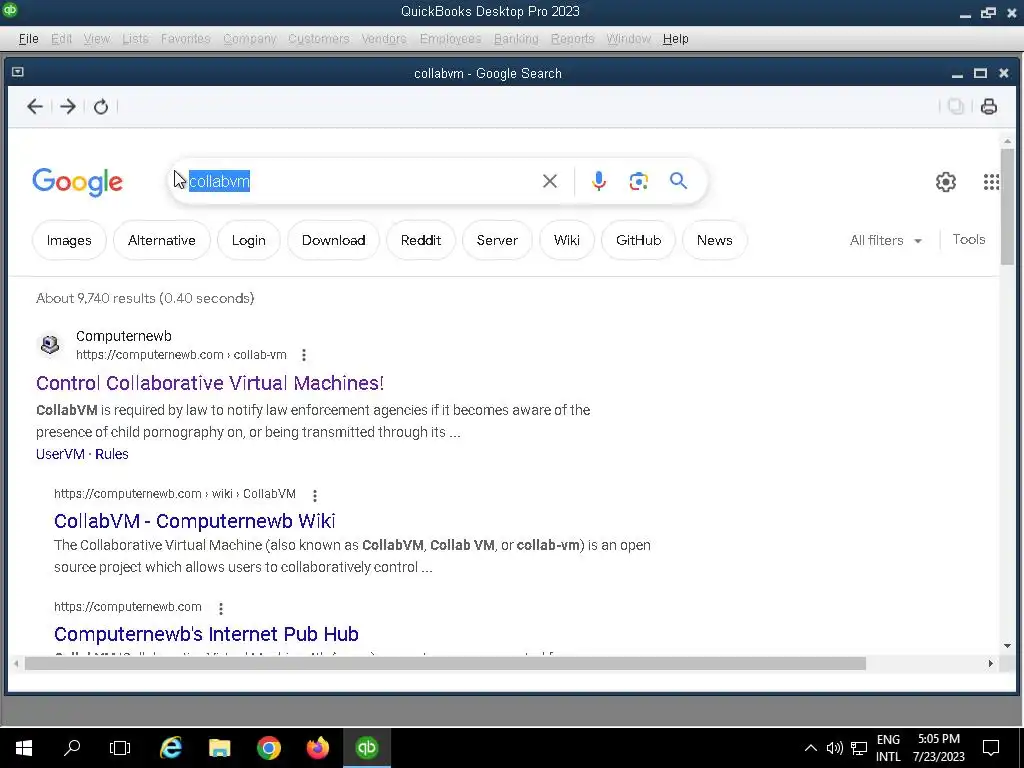Image resolution: width=1024 pixels, height=768 pixels.
Task: Click the horizontal scrollbar thumb
Action: [x=445, y=664]
